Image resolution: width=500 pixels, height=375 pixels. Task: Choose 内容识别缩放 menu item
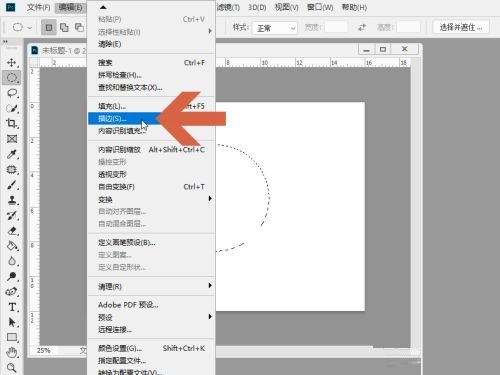point(151,150)
